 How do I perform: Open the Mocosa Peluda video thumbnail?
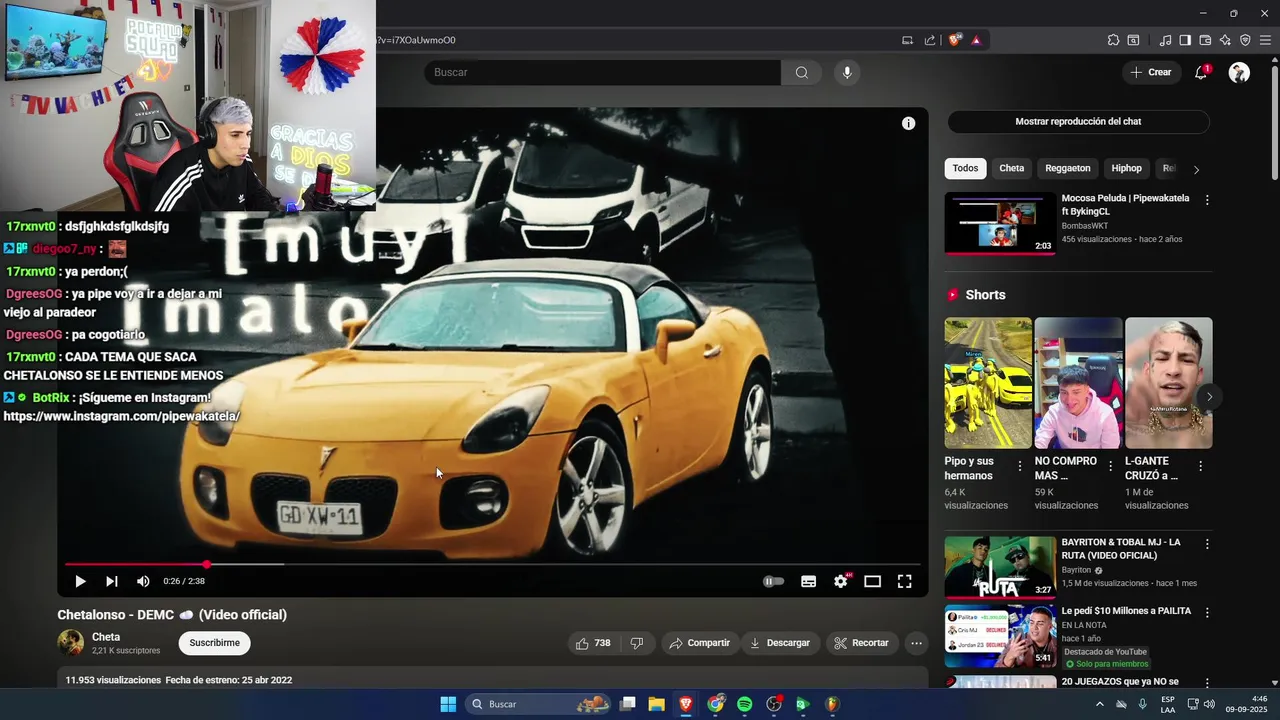pyautogui.click(x=1000, y=223)
